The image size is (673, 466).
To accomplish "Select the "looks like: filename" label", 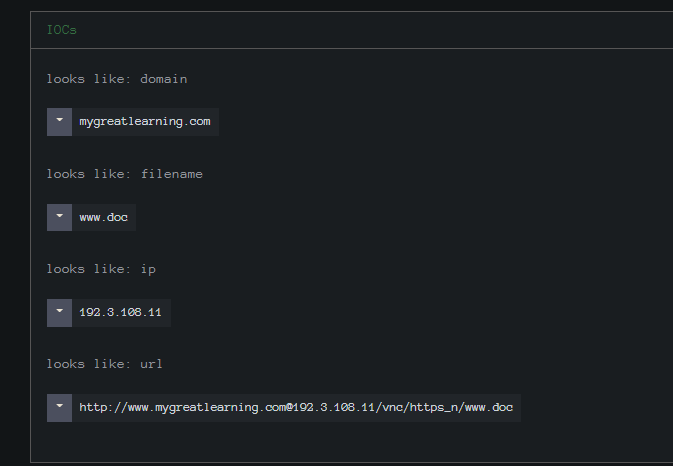I will pyautogui.click(x=124, y=174).
